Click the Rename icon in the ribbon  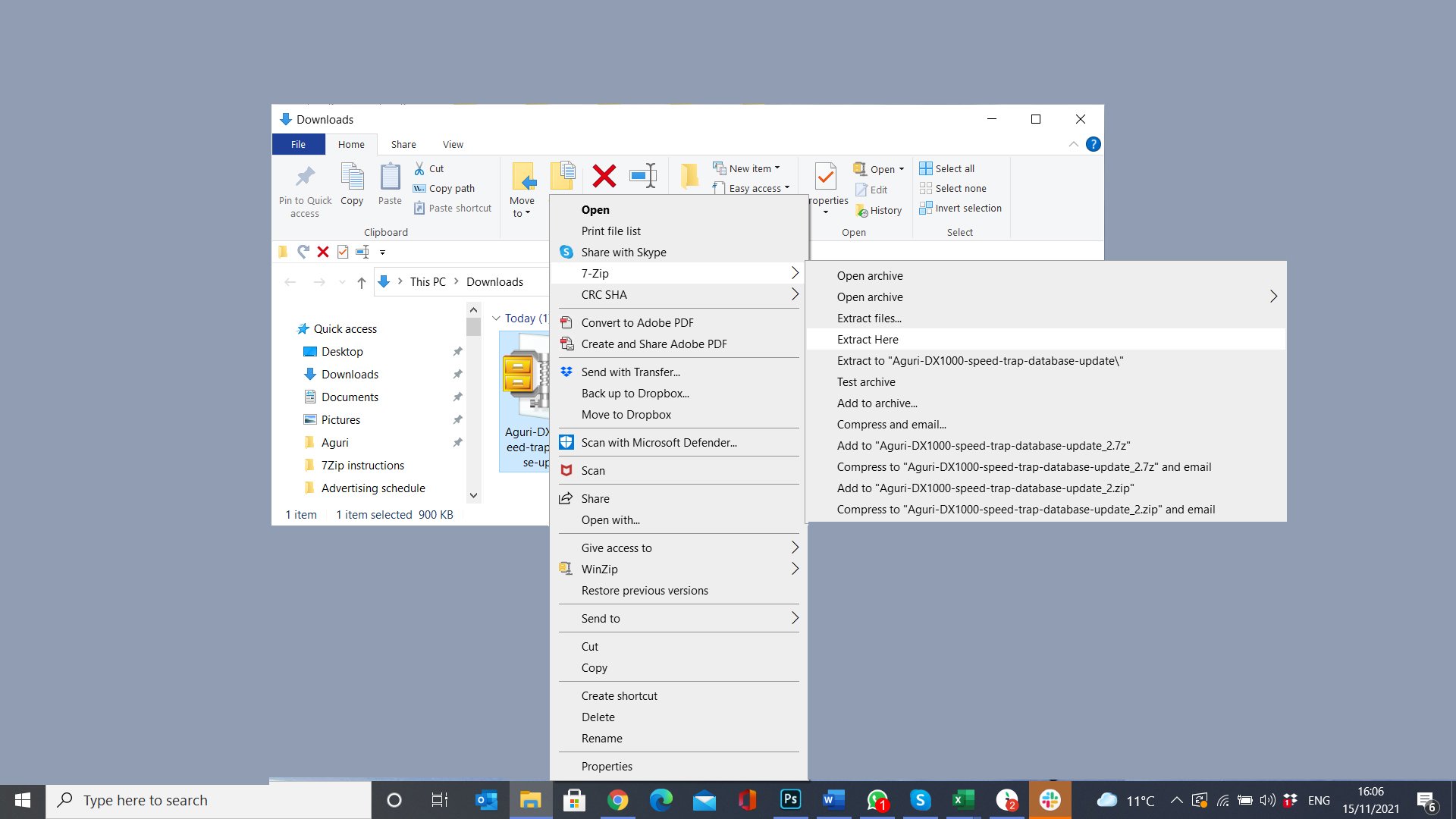643,176
